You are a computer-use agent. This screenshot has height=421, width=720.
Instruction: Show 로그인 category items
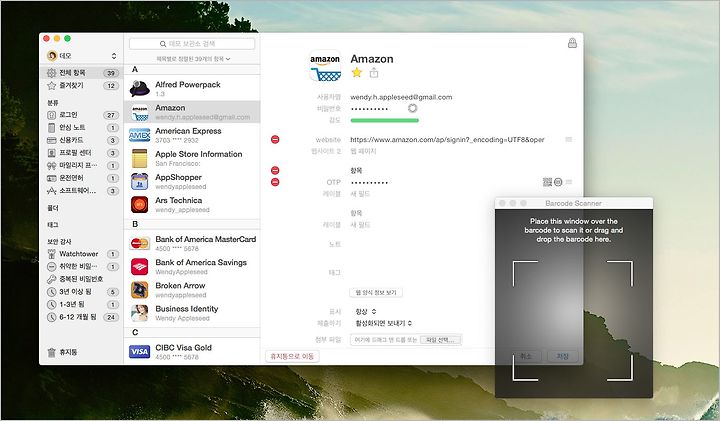tap(82, 115)
